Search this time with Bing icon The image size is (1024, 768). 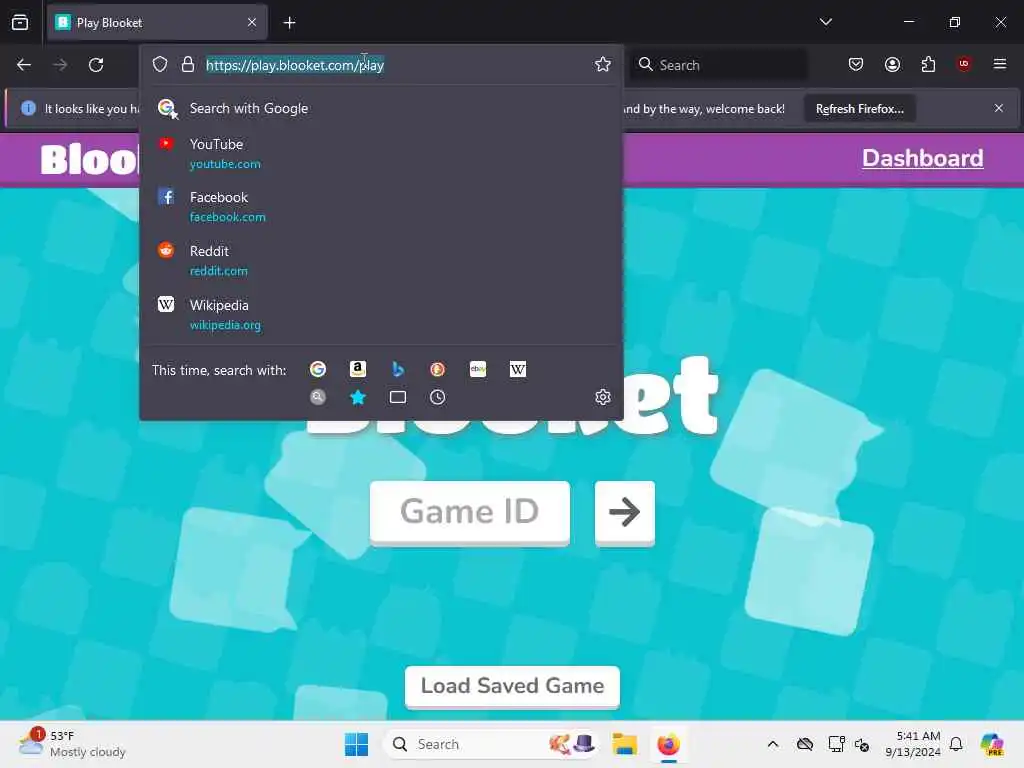click(397, 370)
